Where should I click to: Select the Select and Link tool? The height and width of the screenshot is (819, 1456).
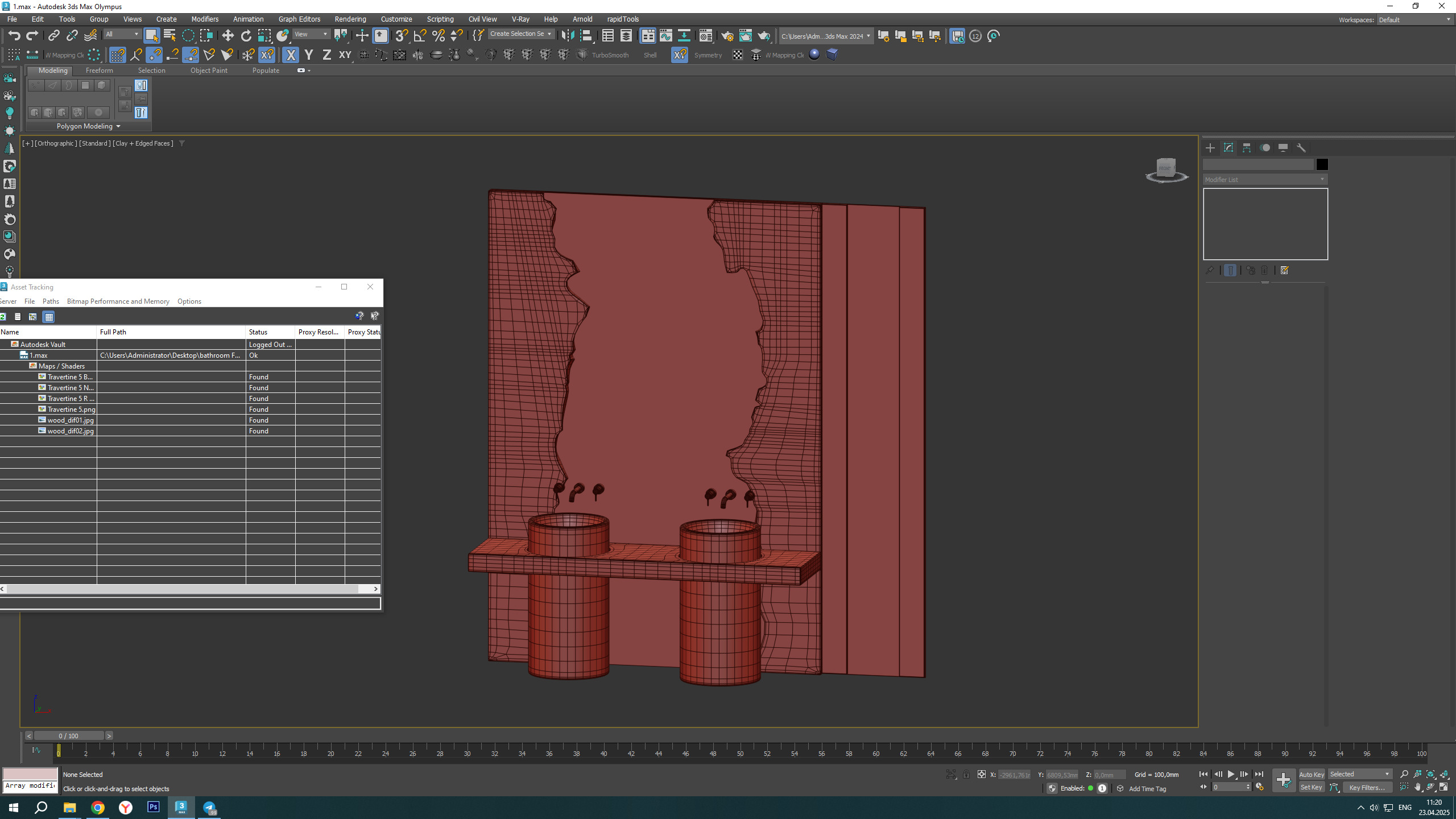point(53,36)
